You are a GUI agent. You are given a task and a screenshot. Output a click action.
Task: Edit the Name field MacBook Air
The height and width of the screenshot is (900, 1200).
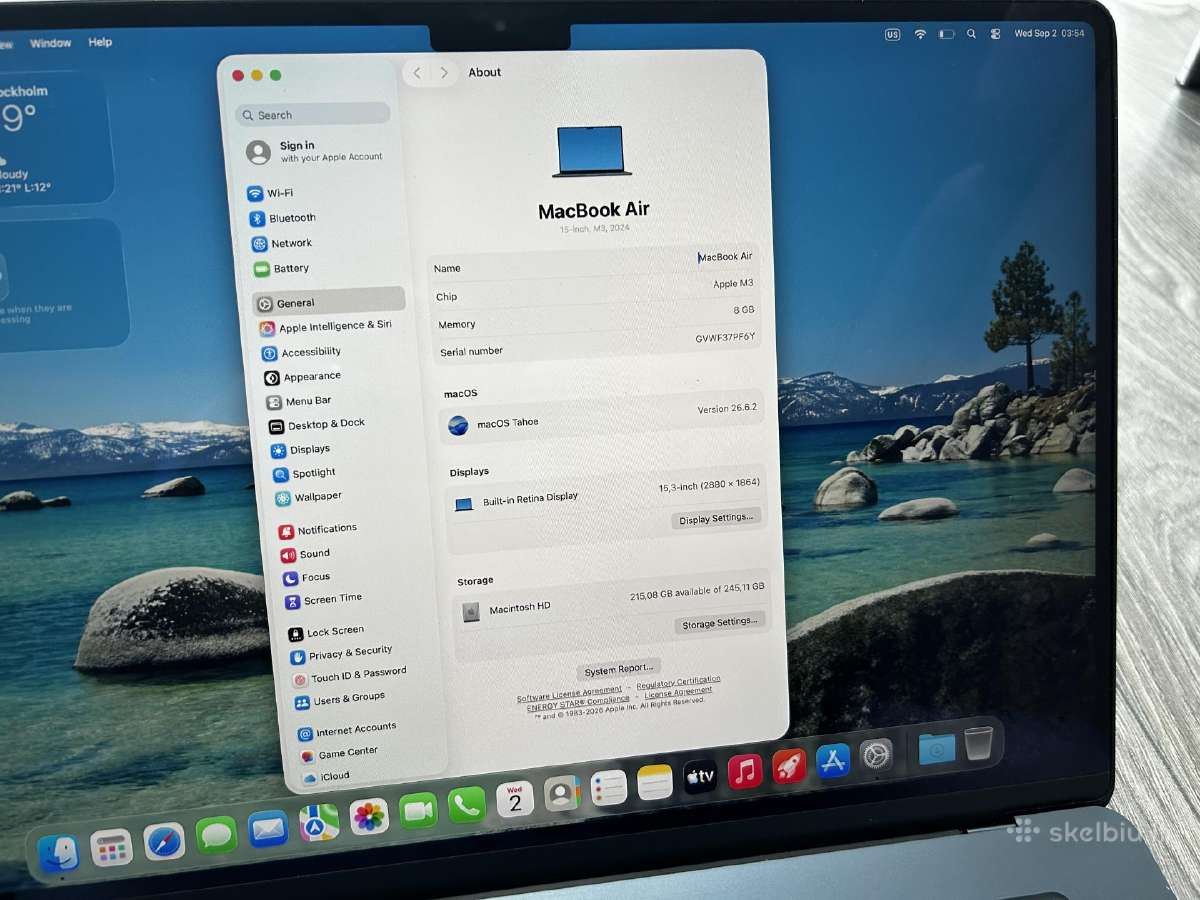click(725, 257)
